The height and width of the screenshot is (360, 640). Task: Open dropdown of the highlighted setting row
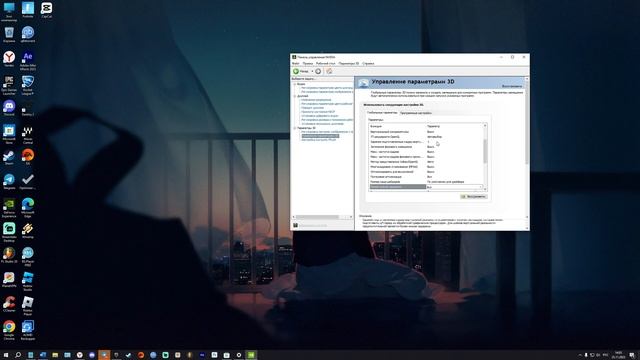pyautogui.click(x=480, y=187)
